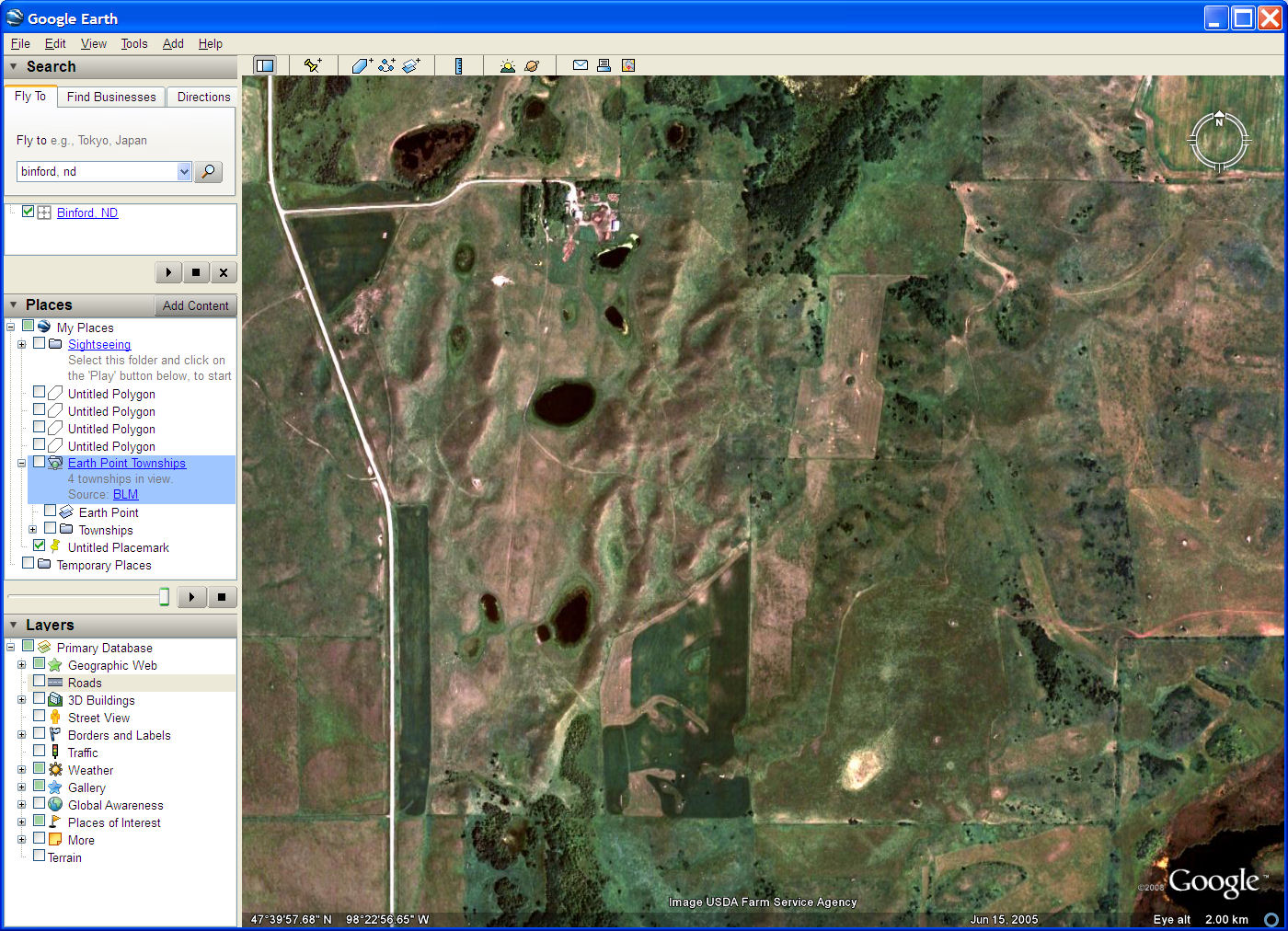Enable the Borders and Labels checkbox
This screenshot has width=1288, height=931.
(39, 734)
